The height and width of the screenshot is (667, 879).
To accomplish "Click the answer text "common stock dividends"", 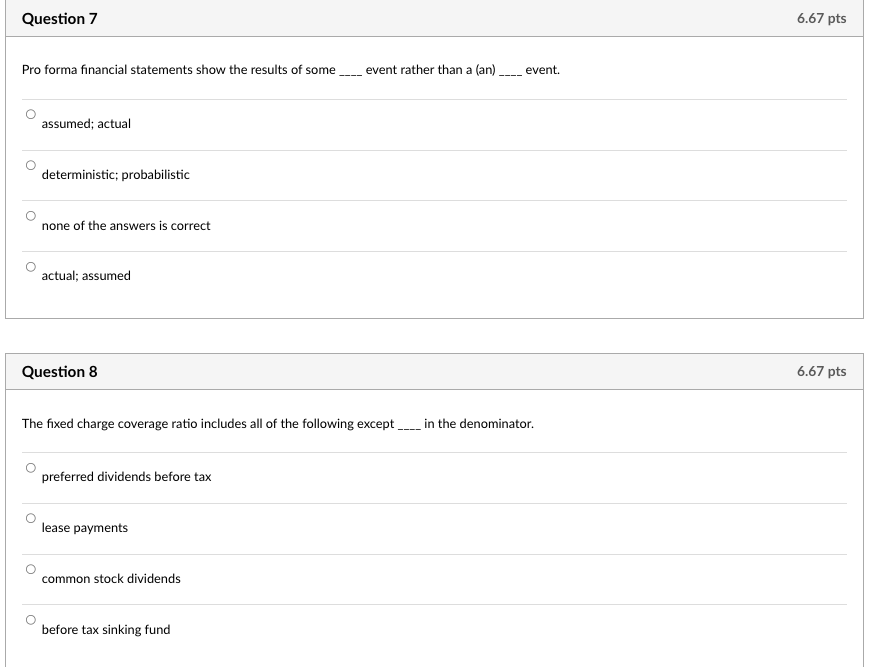I will tap(111, 578).
